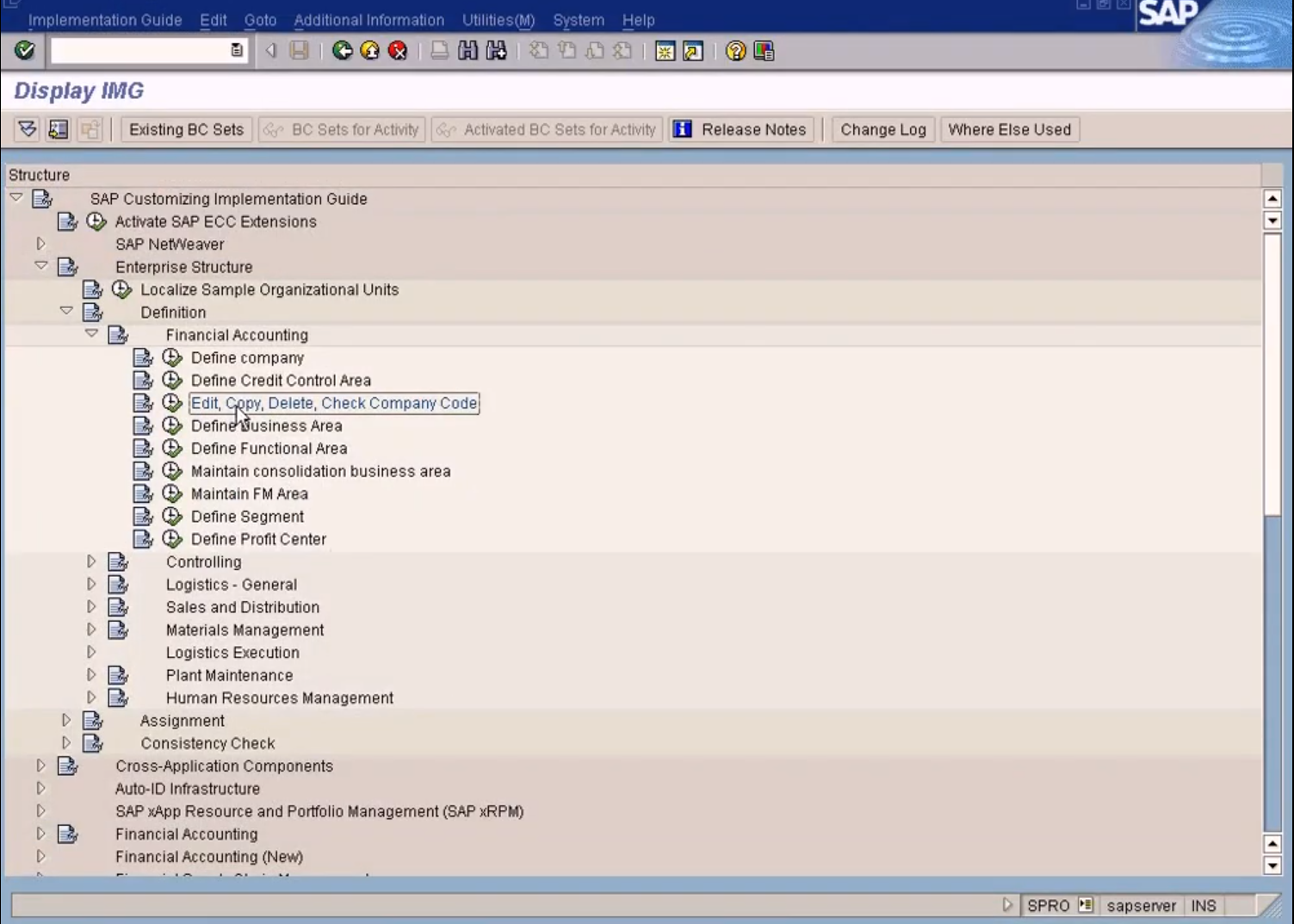Execute Define Functional Area clock icon
The width and height of the screenshot is (1294, 924).
point(172,448)
